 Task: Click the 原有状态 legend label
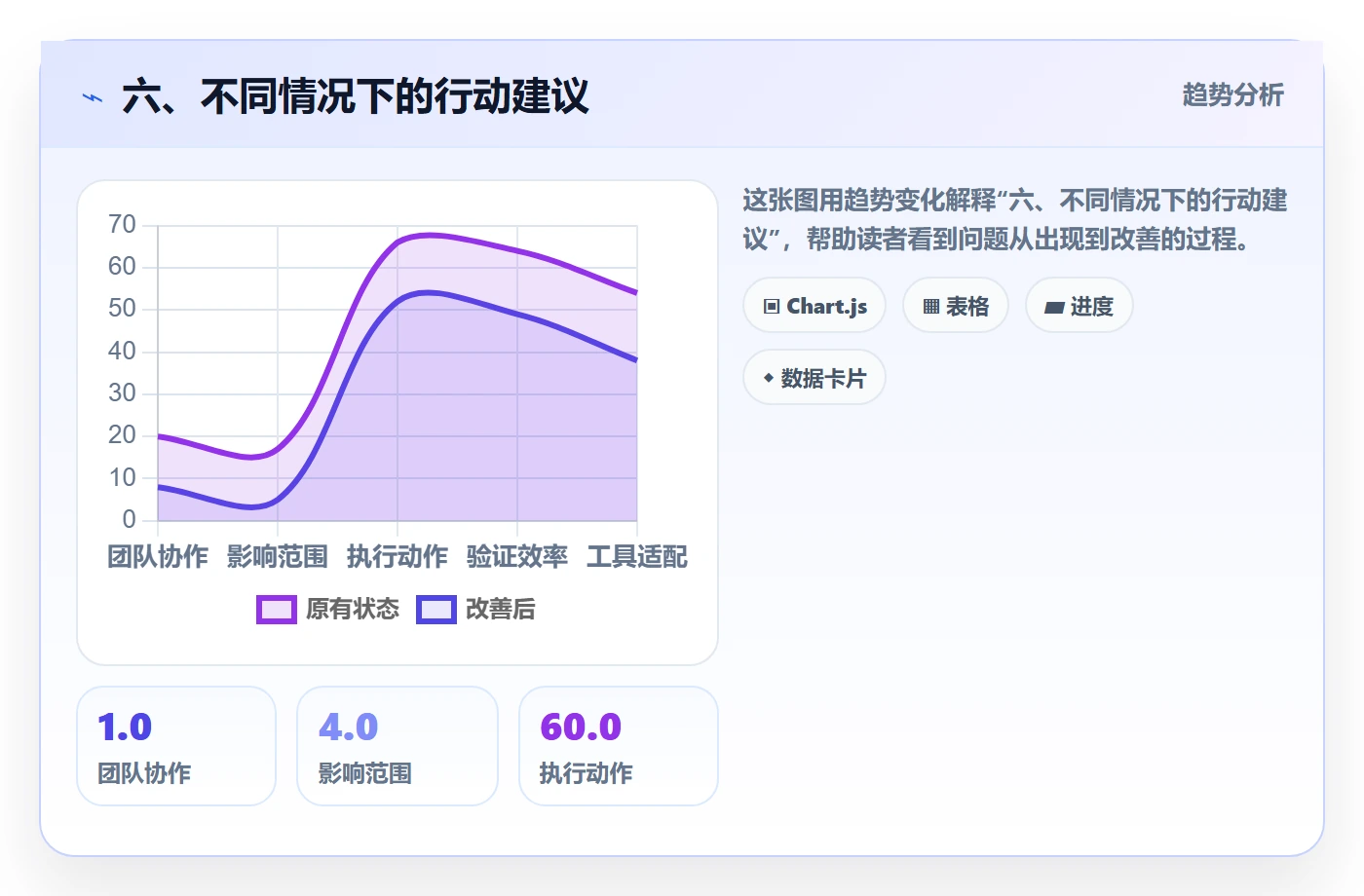pyautogui.click(x=353, y=610)
